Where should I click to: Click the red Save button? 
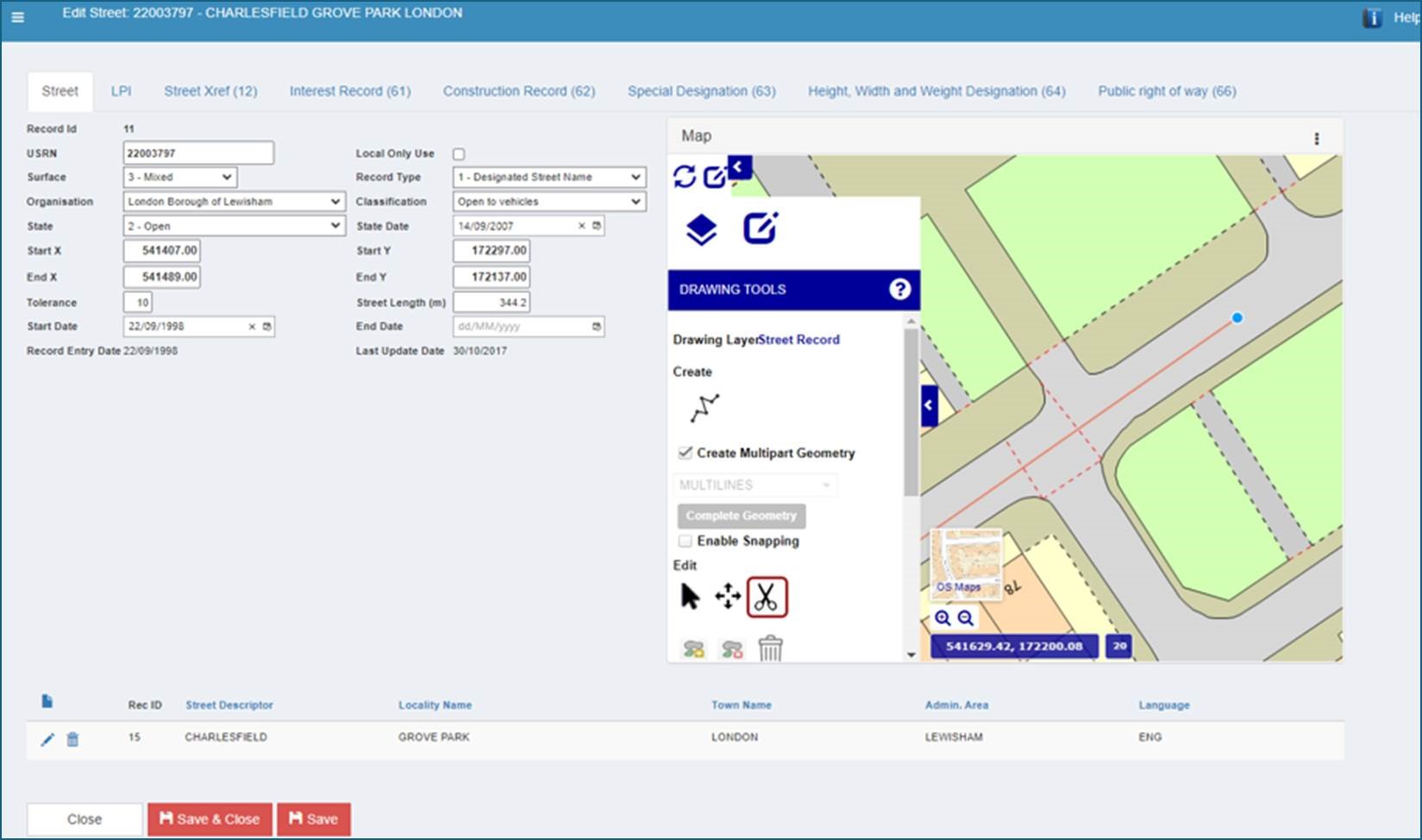(x=314, y=819)
